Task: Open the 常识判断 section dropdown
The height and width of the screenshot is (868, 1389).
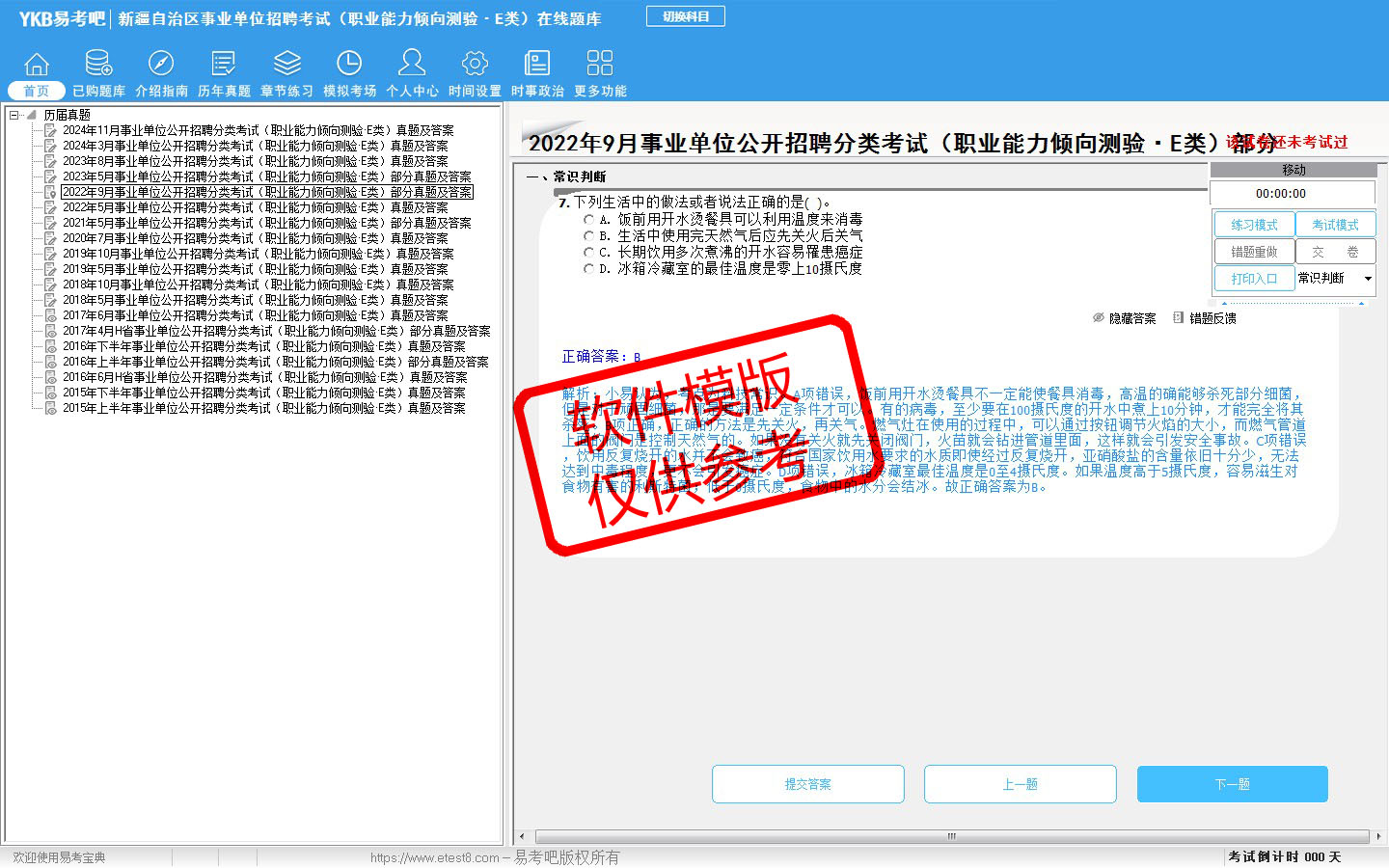Action: pos(1368,279)
